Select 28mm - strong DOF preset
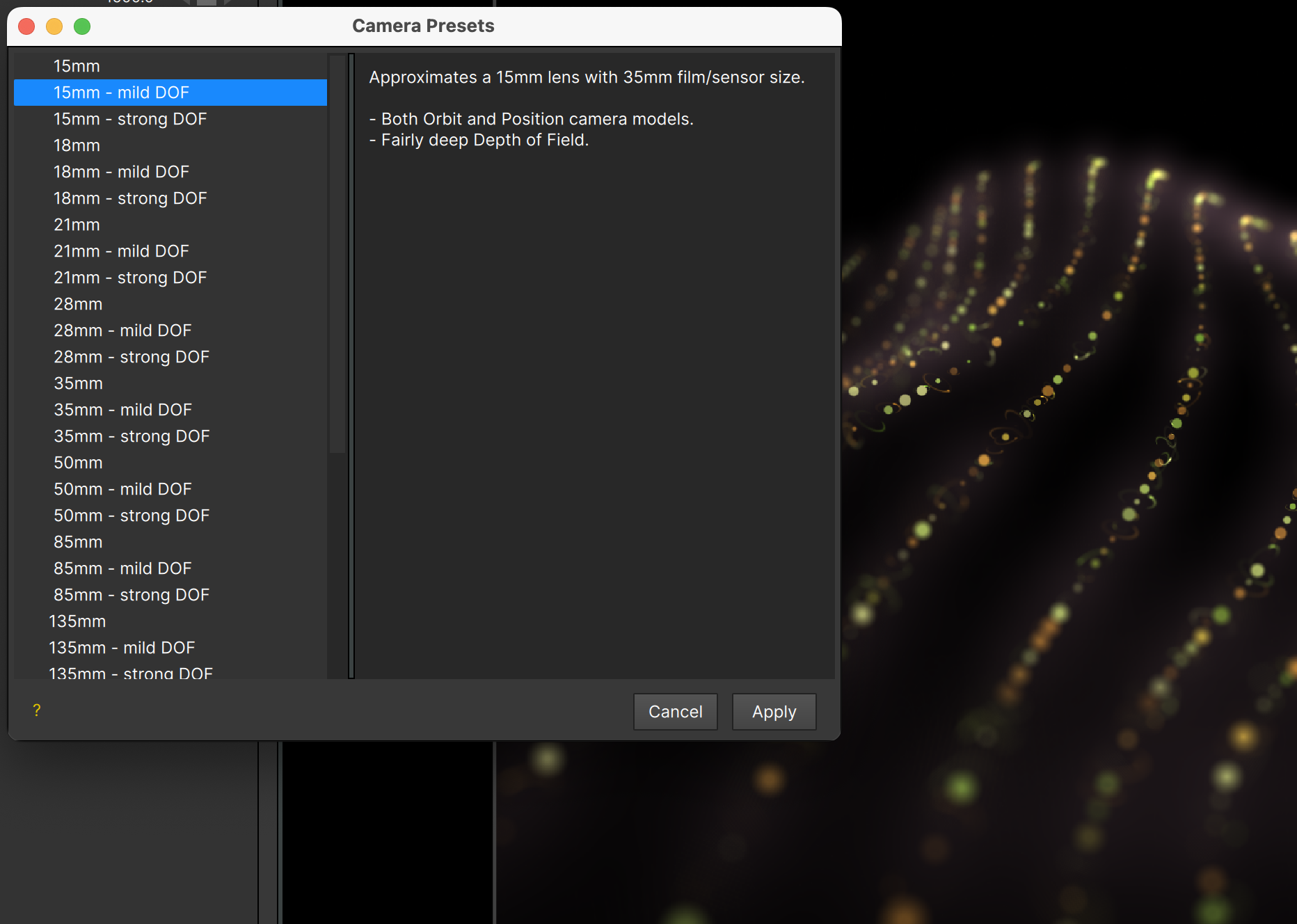 tap(170, 357)
